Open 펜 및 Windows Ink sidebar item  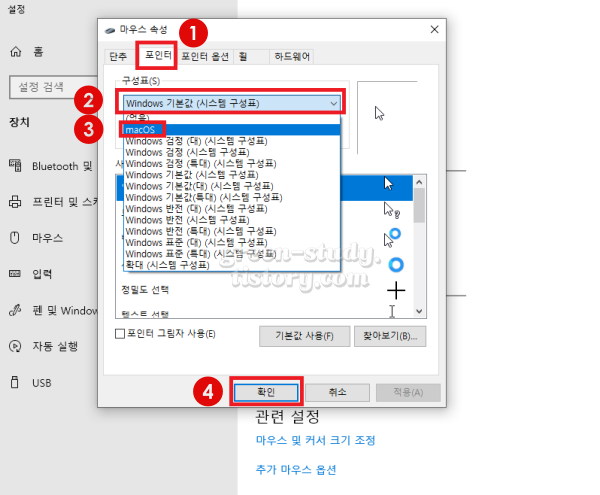click(x=53, y=310)
